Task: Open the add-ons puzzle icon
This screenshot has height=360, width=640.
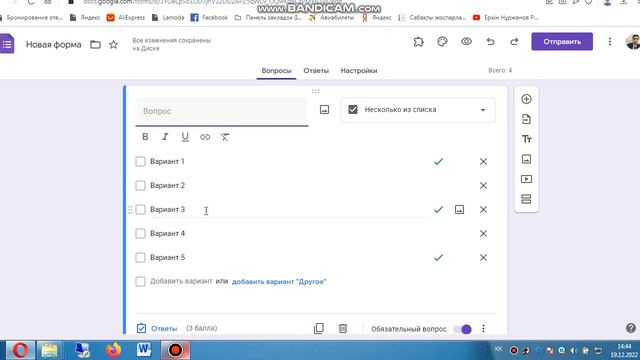Action: [418, 42]
